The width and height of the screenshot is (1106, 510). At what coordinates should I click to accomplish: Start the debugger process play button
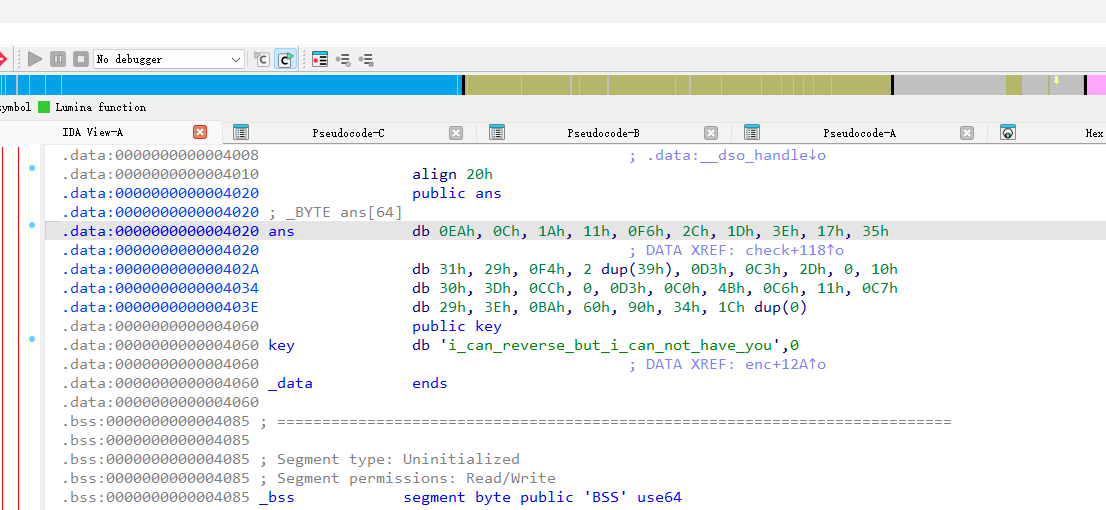(x=35, y=59)
